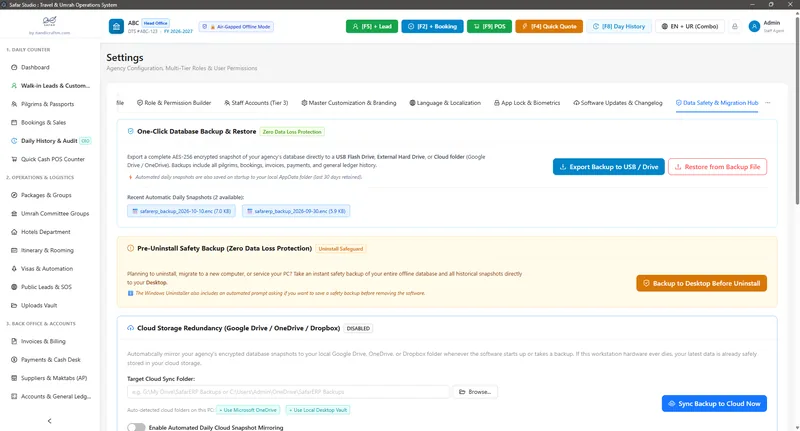This screenshot has height=431, width=800.
Task: Click the [F9] POS button
Action: click(x=489, y=27)
